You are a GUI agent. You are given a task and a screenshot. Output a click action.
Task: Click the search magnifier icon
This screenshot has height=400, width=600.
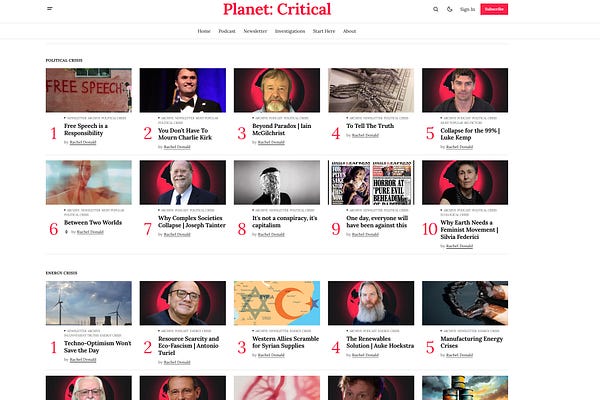435,9
